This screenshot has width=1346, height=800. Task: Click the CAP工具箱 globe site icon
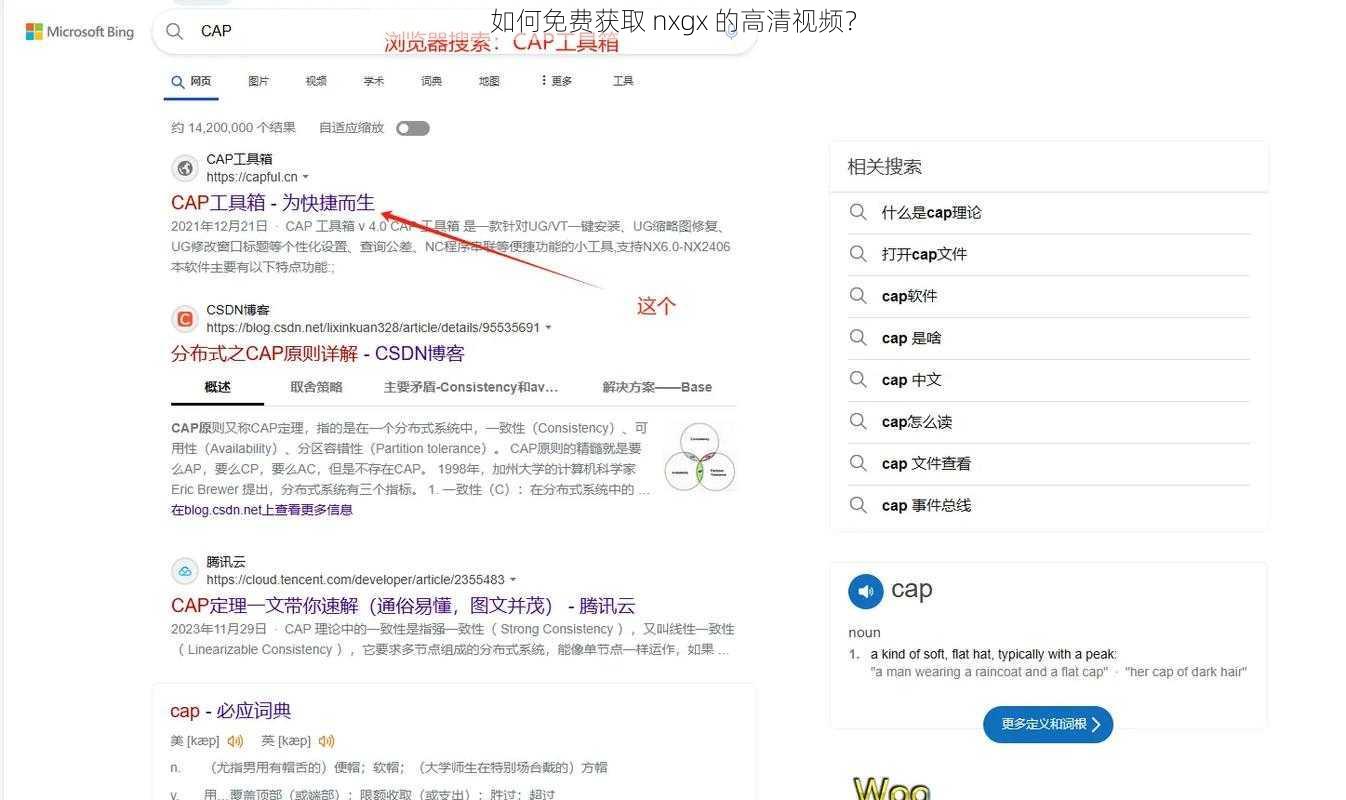point(184,168)
